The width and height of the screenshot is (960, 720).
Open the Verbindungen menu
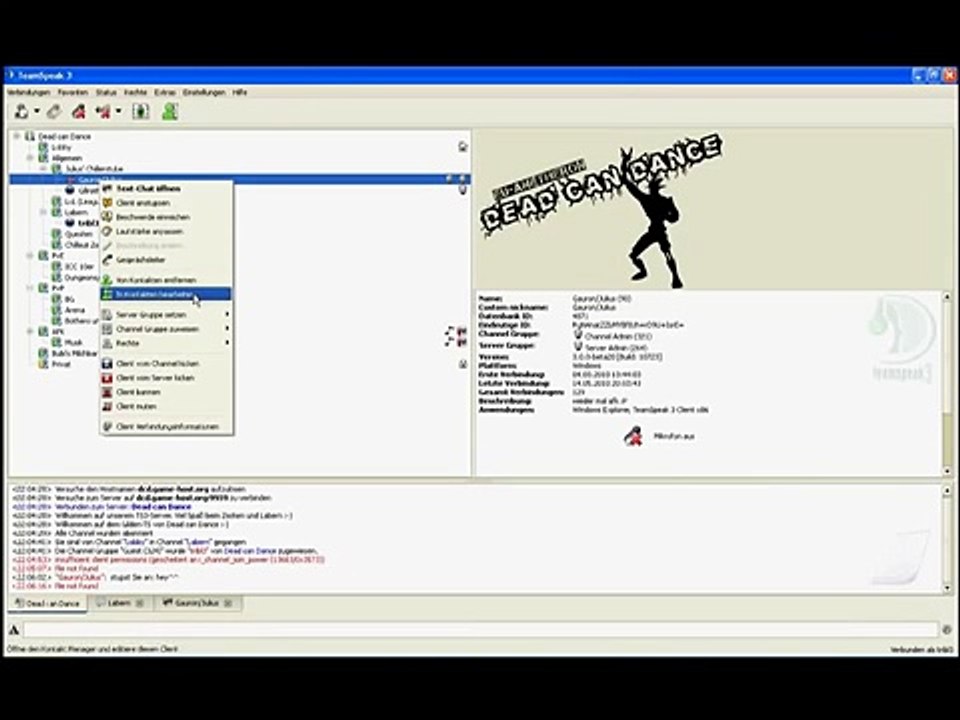pyautogui.click(x=29, y=92)
